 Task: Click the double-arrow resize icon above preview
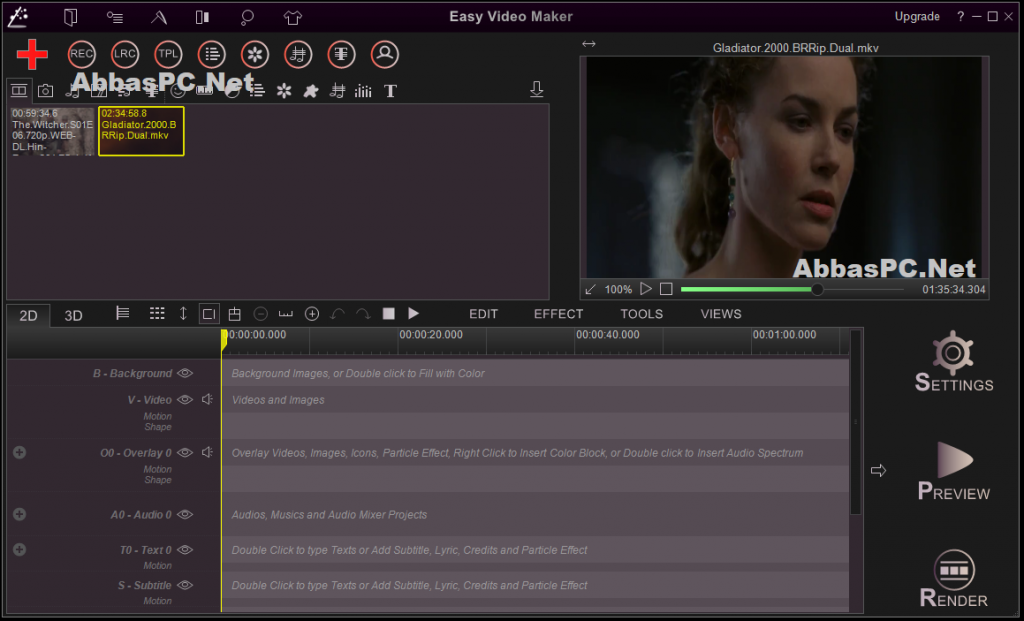(x=588, y=44)
